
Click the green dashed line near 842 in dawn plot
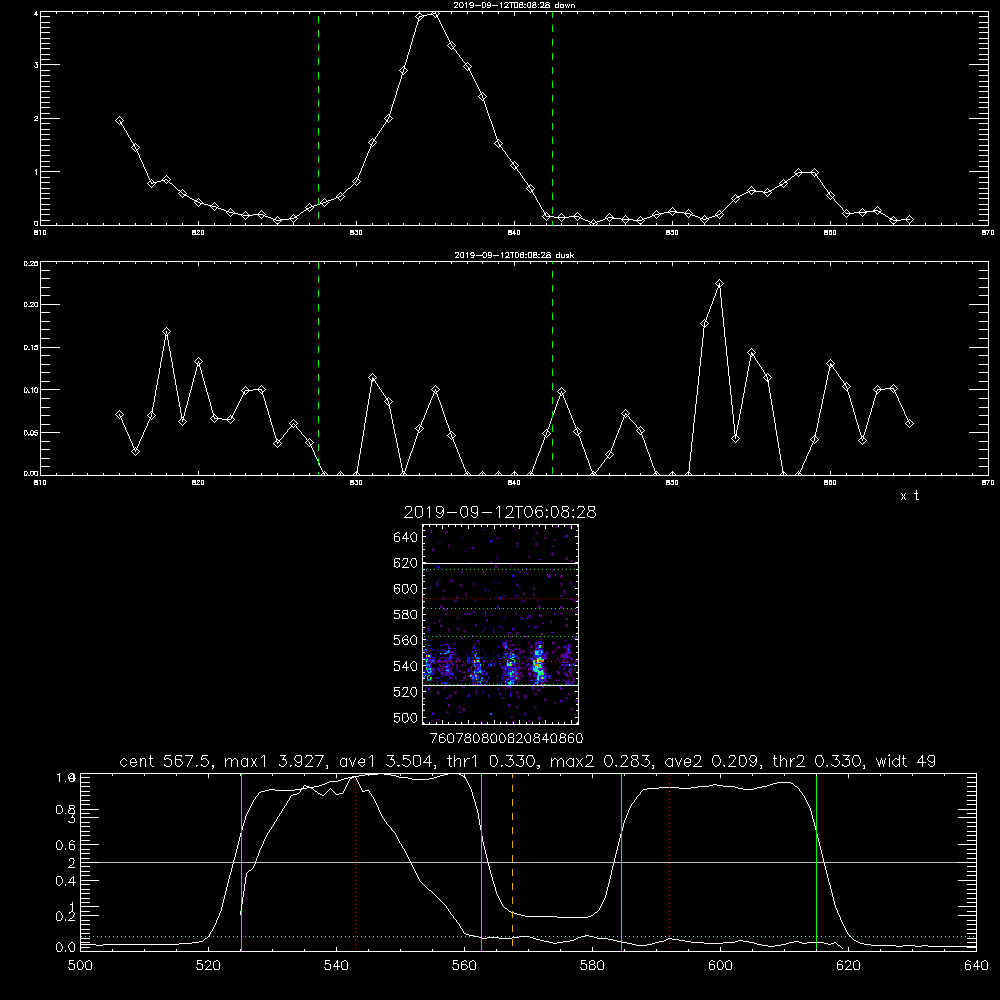tap(552, 118)
